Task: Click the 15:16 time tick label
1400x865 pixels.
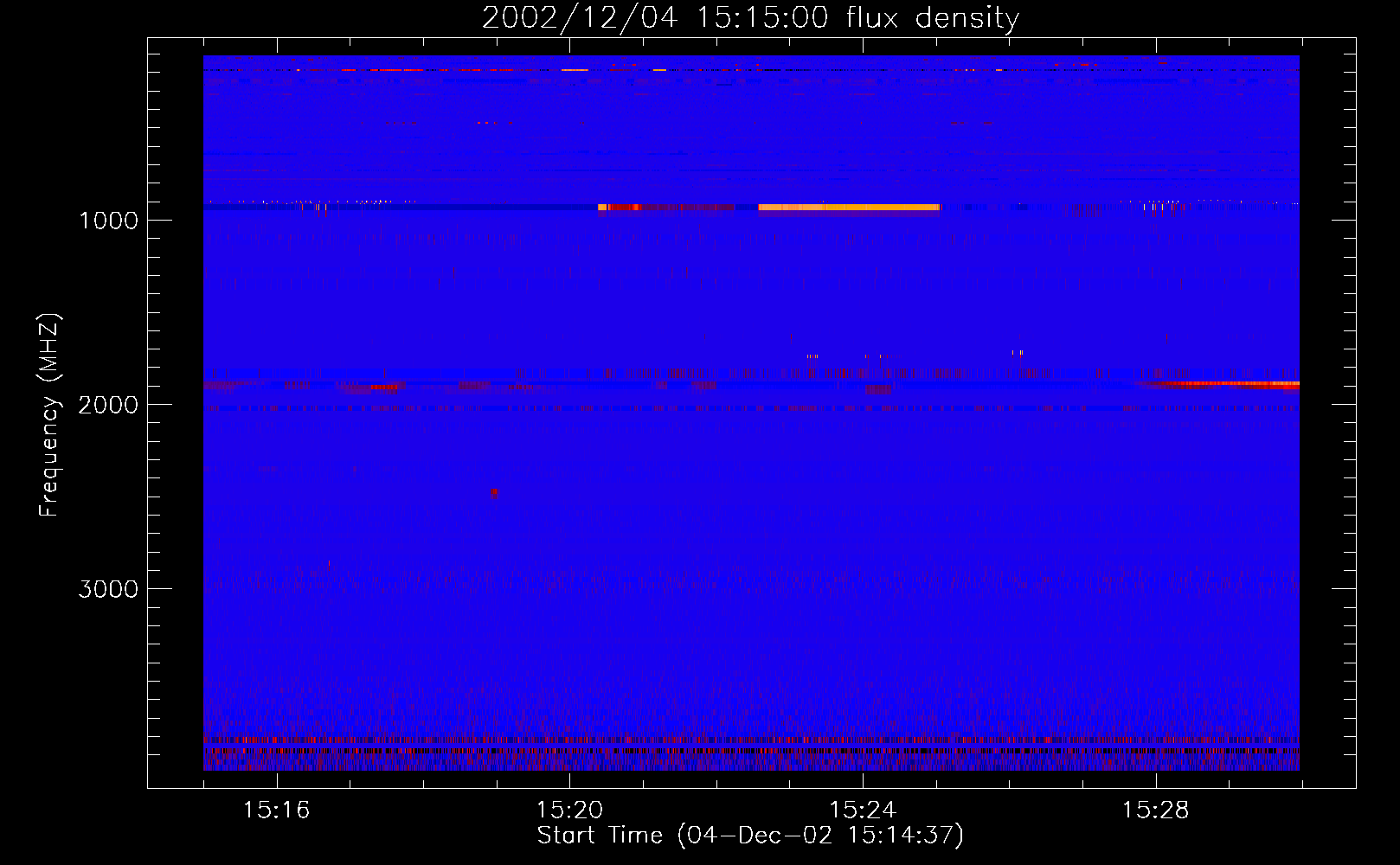Action: pos(276,811)
